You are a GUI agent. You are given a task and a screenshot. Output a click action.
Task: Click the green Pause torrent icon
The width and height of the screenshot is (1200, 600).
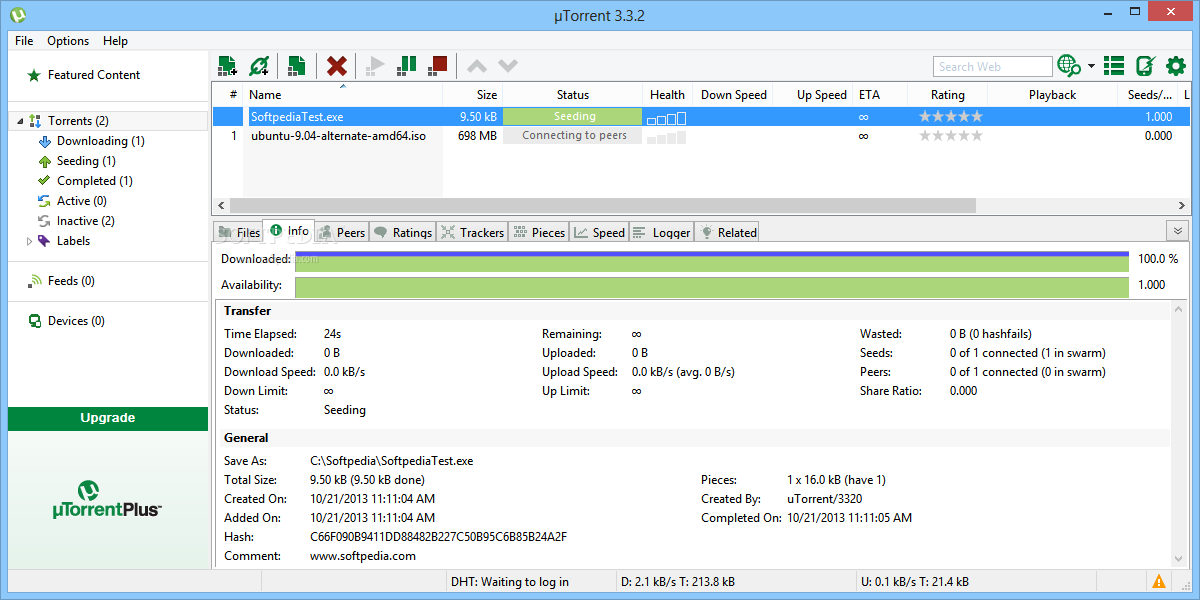tap(406, 66)
